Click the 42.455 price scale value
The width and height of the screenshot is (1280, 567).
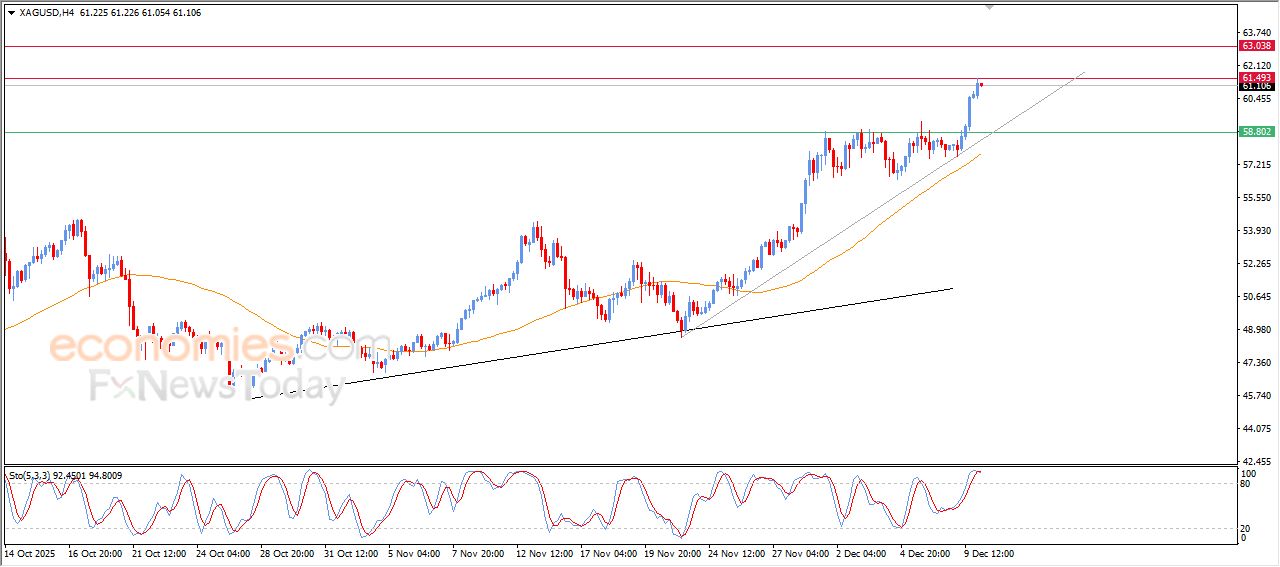click(1257, 461)
